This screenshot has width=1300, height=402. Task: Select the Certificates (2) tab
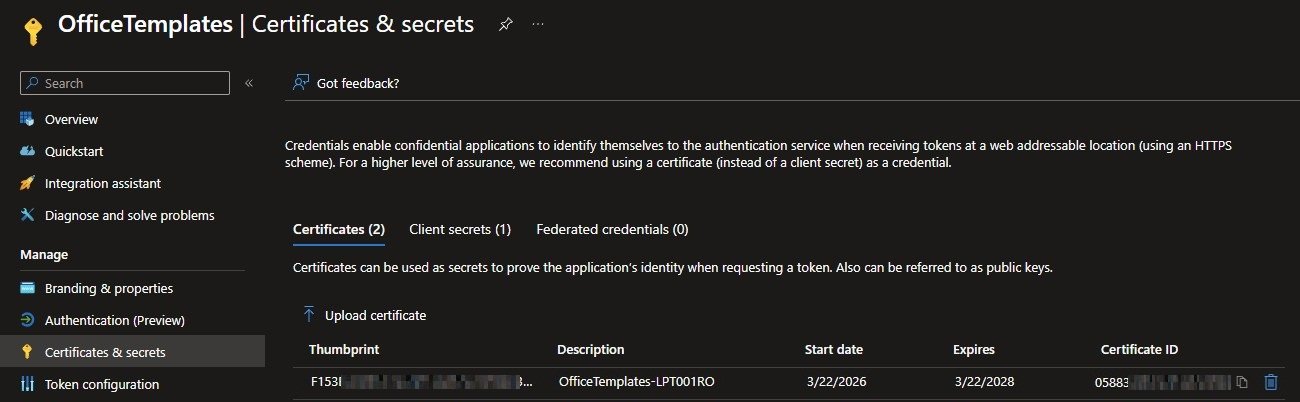[339, 229]
